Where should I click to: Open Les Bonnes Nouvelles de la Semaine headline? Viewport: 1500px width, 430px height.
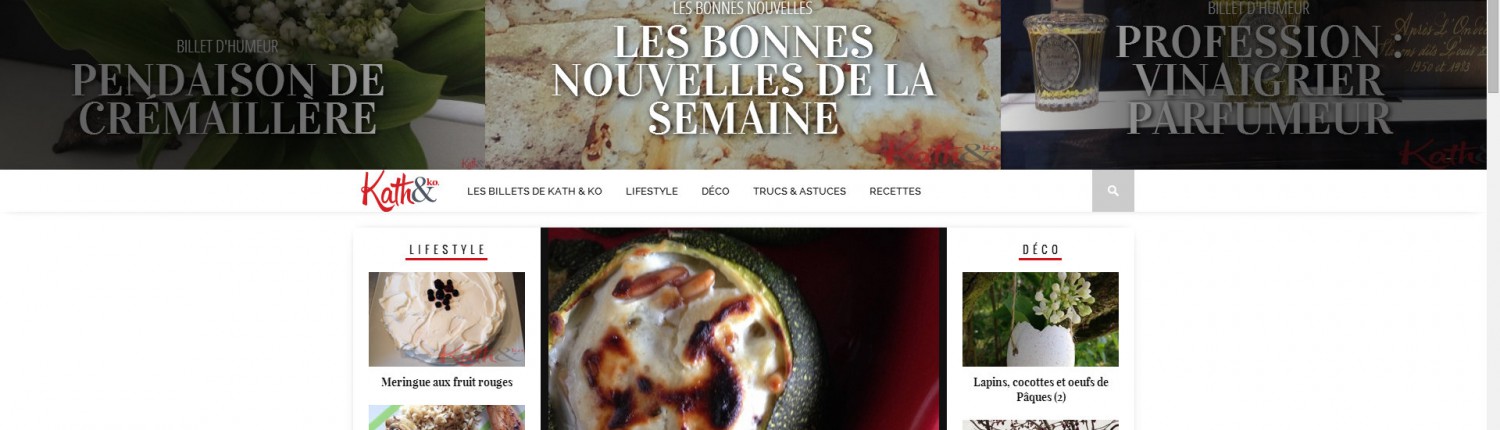[743, 80]
